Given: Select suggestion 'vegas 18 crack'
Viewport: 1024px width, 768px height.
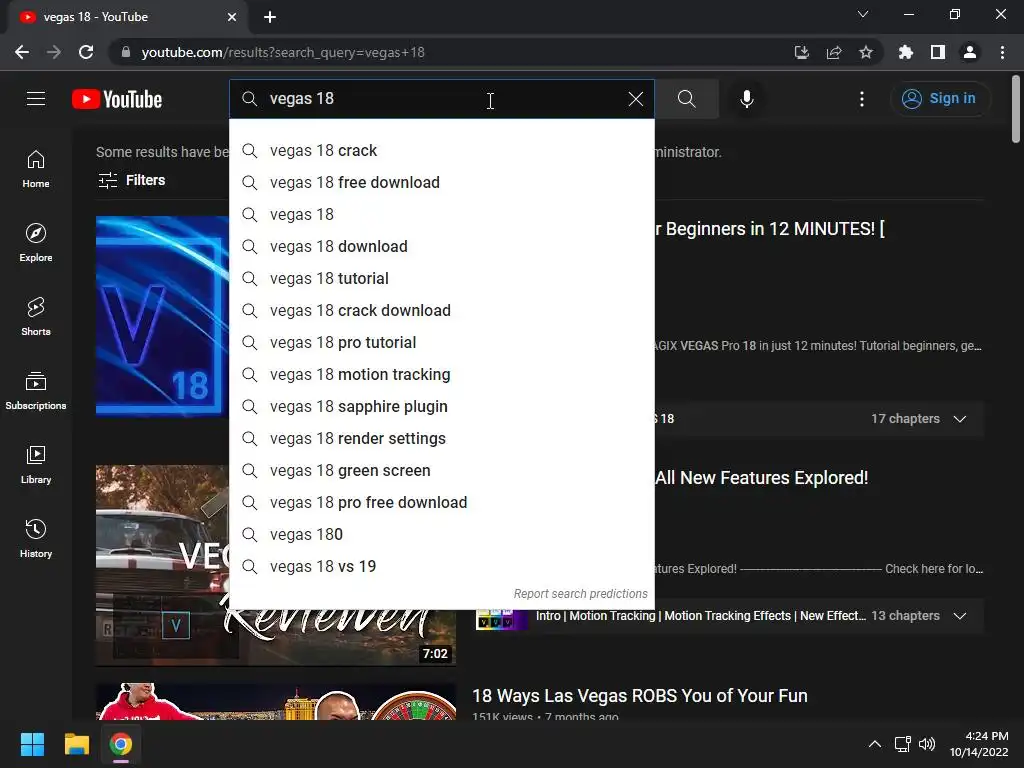Looking at the screenshot, I should point(442,150).
